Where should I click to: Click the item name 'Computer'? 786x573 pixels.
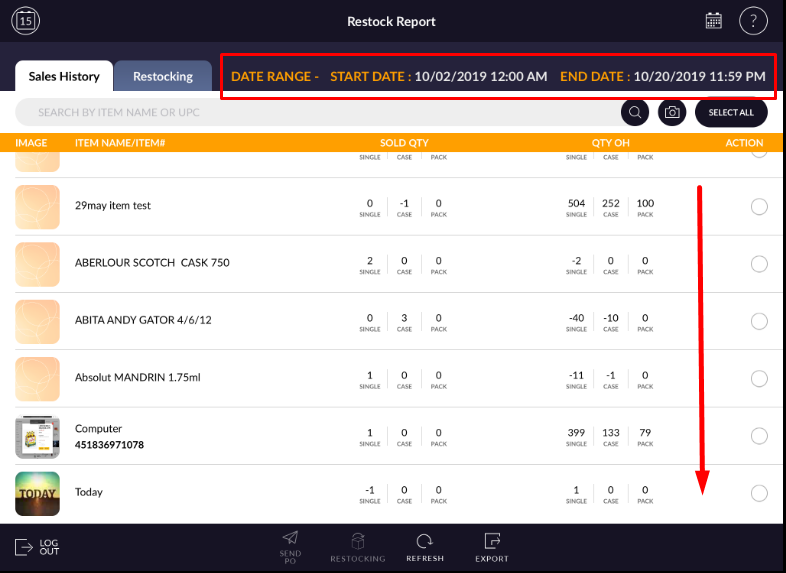coord(98,429)
